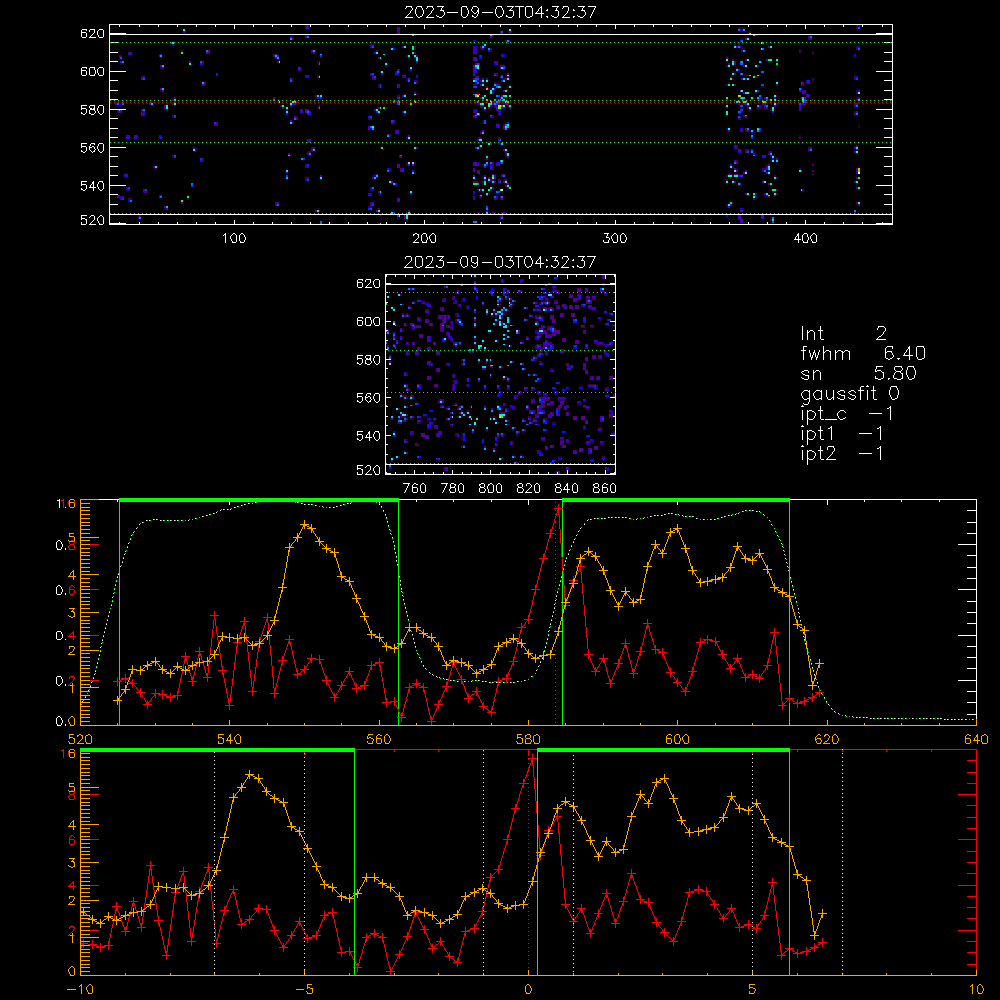Click the top wide detector image
Image resolution: width=1000 pixels, height=1000 pixels.
click(x=501, y=124)
